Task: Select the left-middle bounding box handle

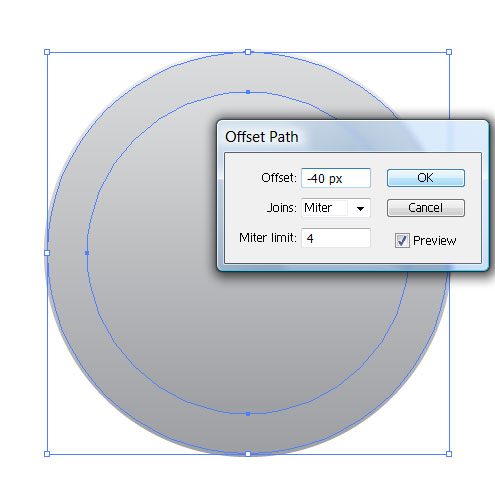Action: (x=47, y=253)
